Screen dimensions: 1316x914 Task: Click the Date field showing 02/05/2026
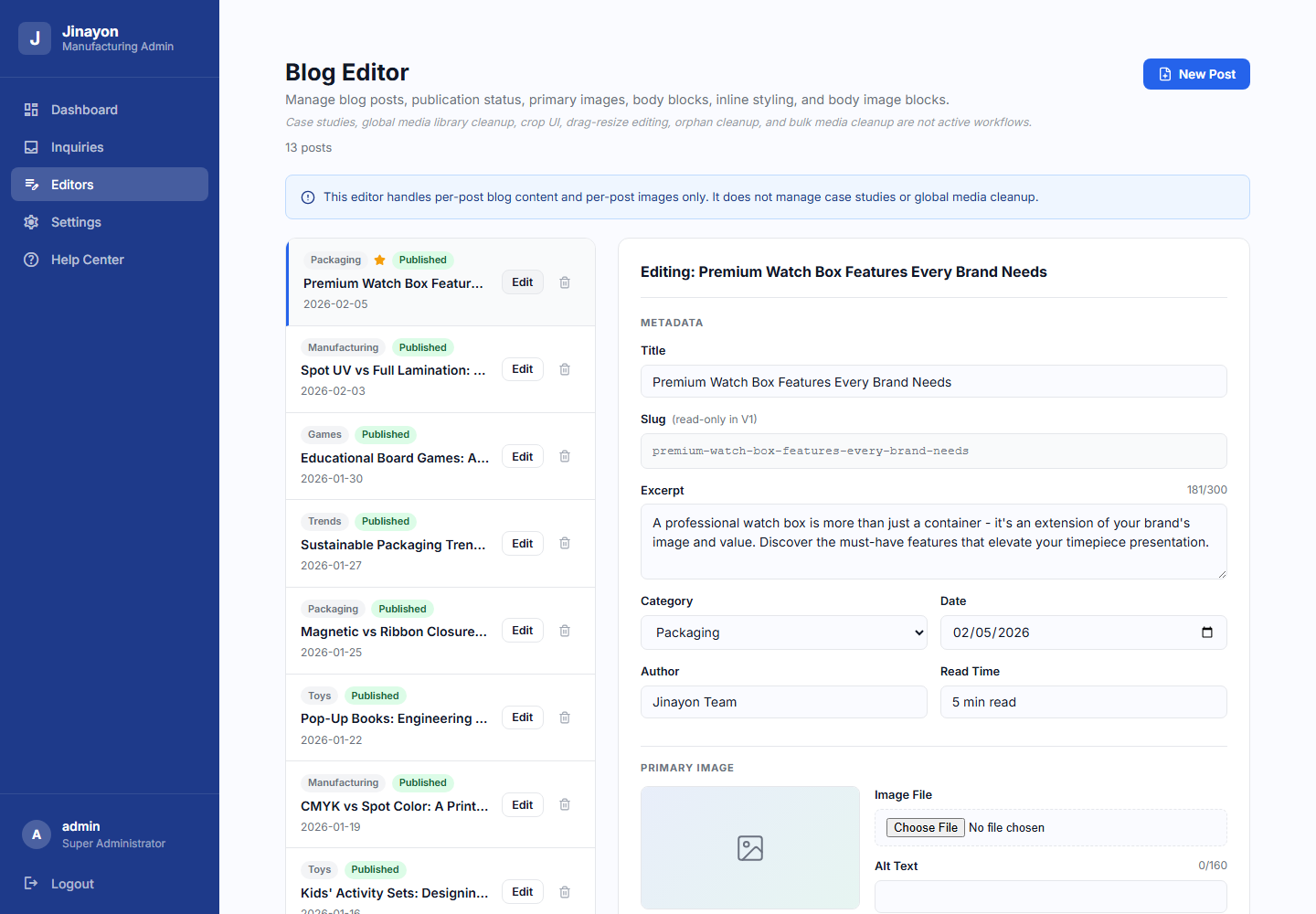click(x=1084, y=632)
